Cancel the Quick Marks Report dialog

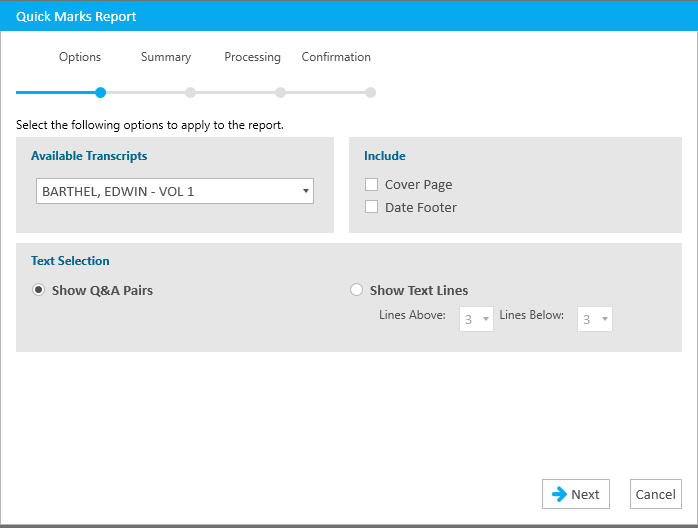(656, 494)
